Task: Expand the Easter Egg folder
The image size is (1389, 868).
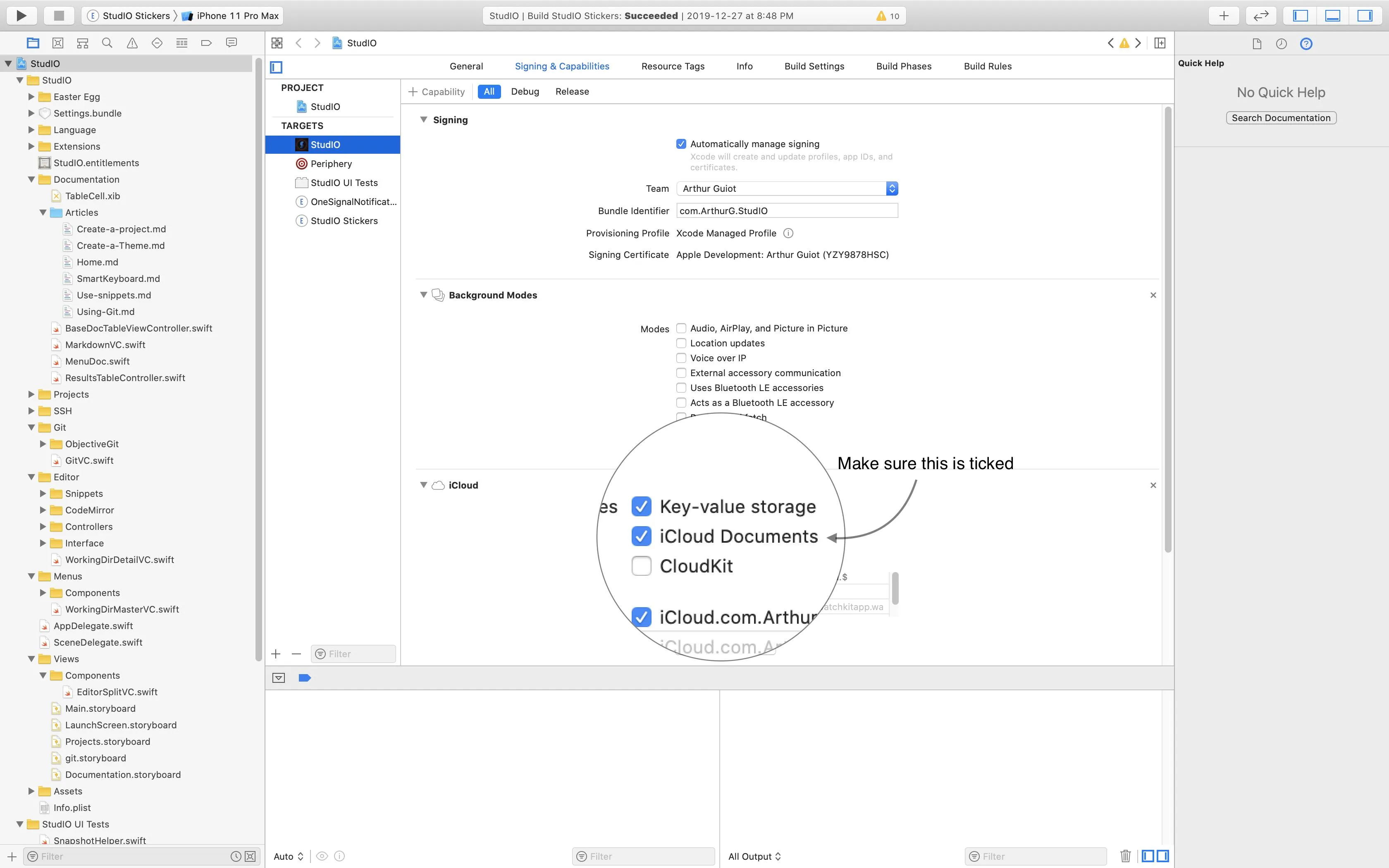Action: pos(31,97)
